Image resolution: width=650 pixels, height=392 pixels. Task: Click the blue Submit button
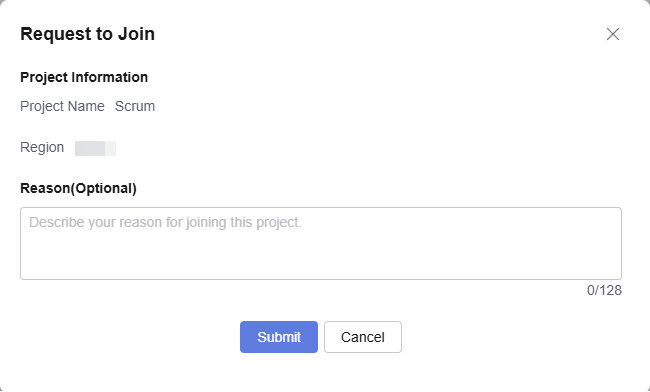click(279, 337)
